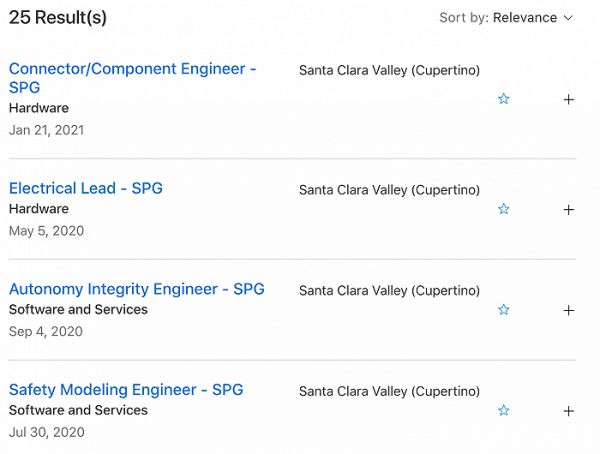600x454 pixels.
Task: Expand Autonomy Integrity Engineer row details
Action: 569,310
